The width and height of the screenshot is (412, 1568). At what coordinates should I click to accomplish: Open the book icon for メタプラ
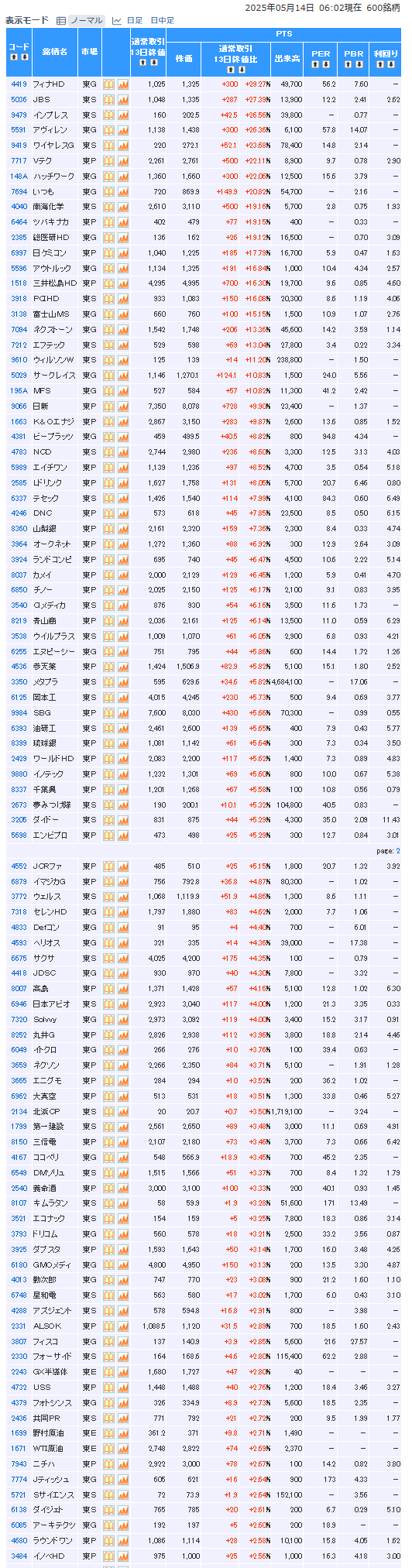click(109, 682)
